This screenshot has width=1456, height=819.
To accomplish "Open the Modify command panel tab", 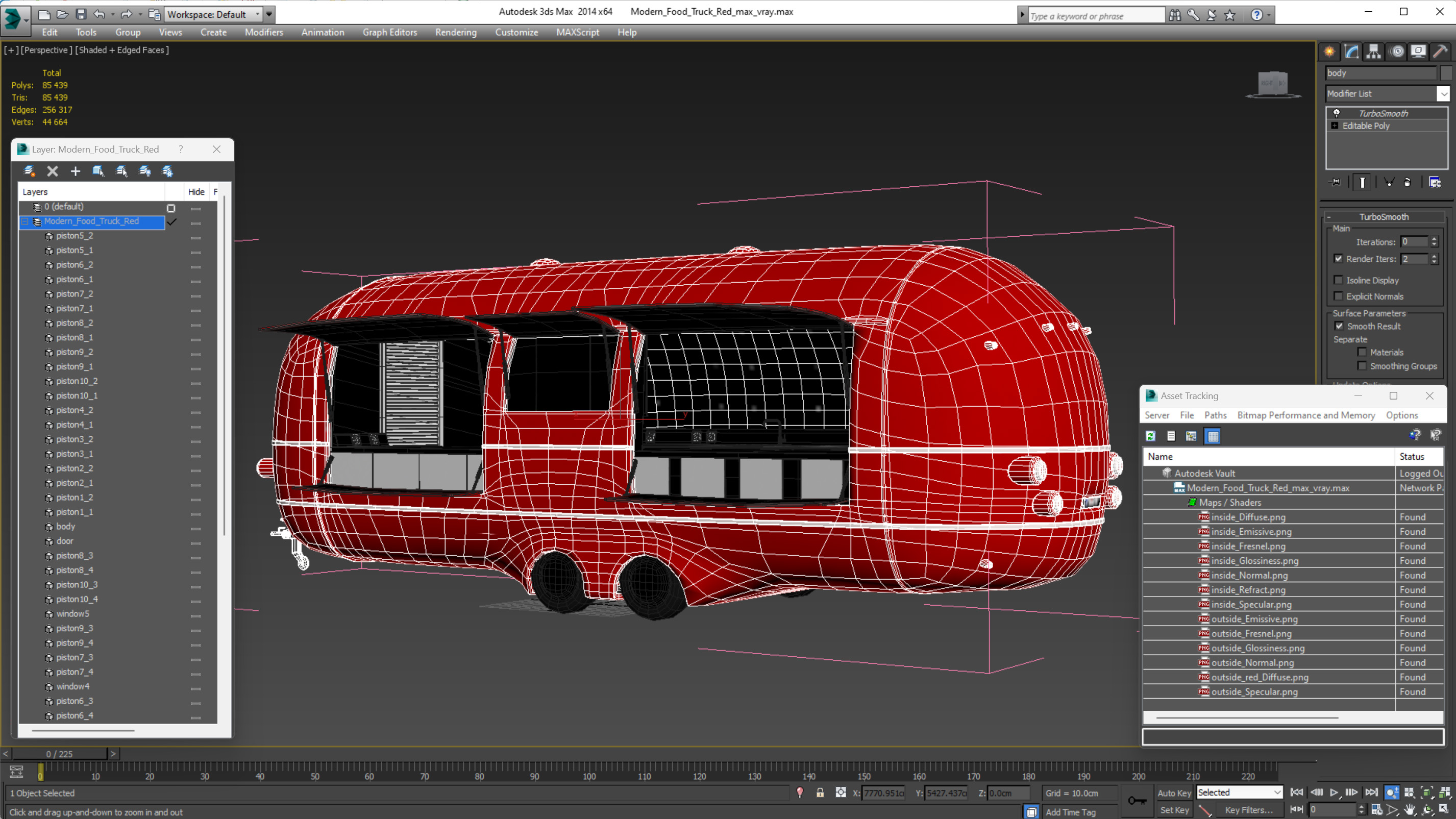I will point(1351,52).
